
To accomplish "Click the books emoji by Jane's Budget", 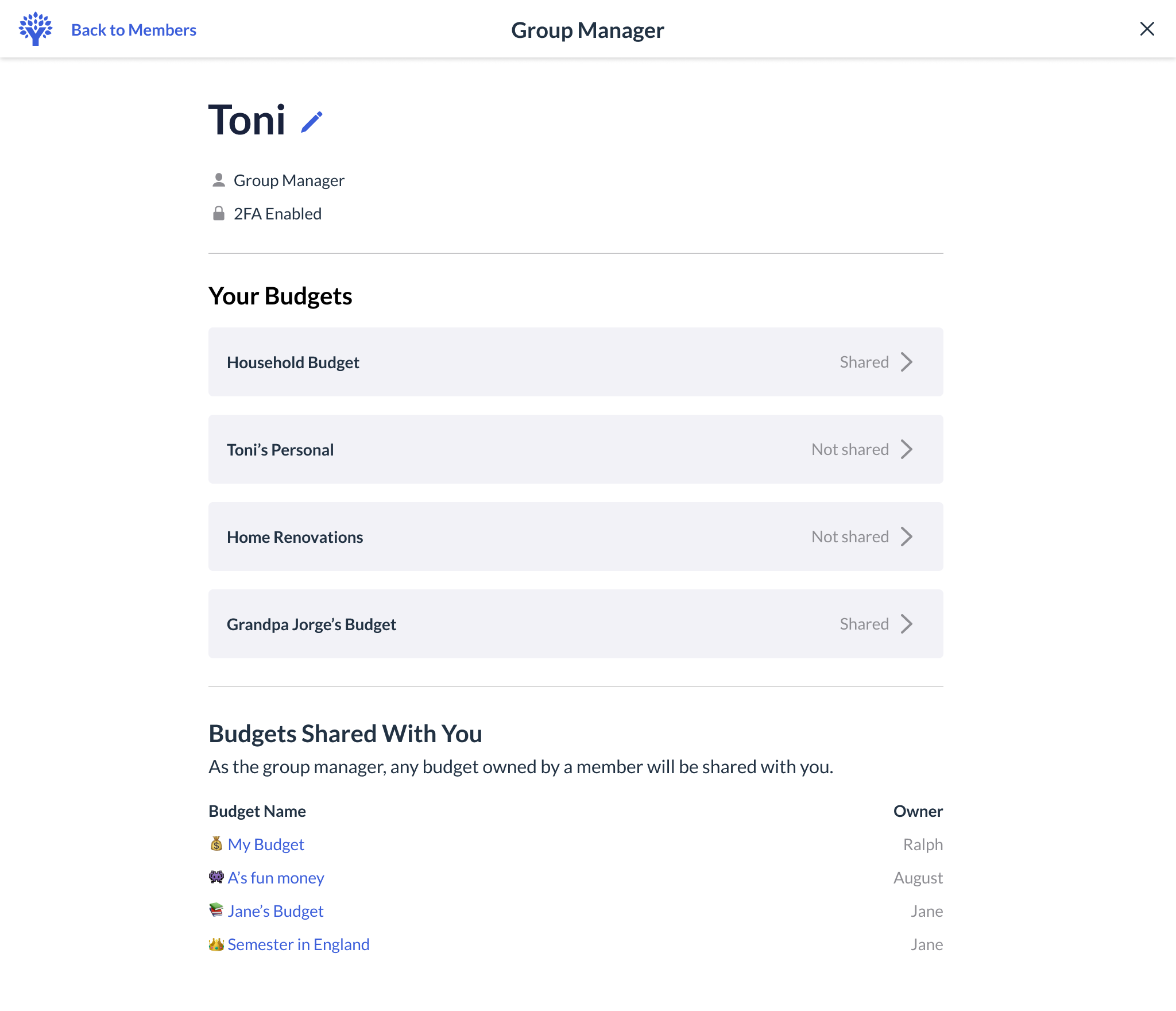I will (x=216, y=910).
